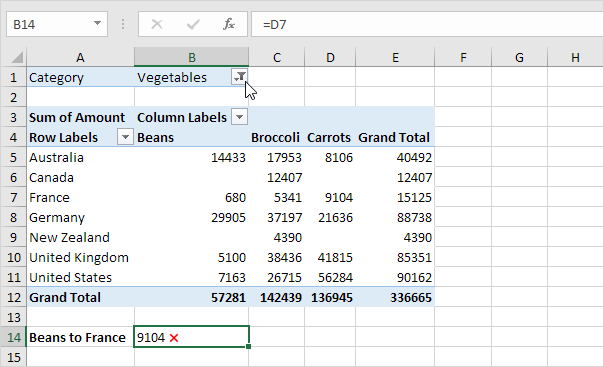Click the Broccoli column label
The height and width of the screenshot is (367, 604).
click(275, 137)
